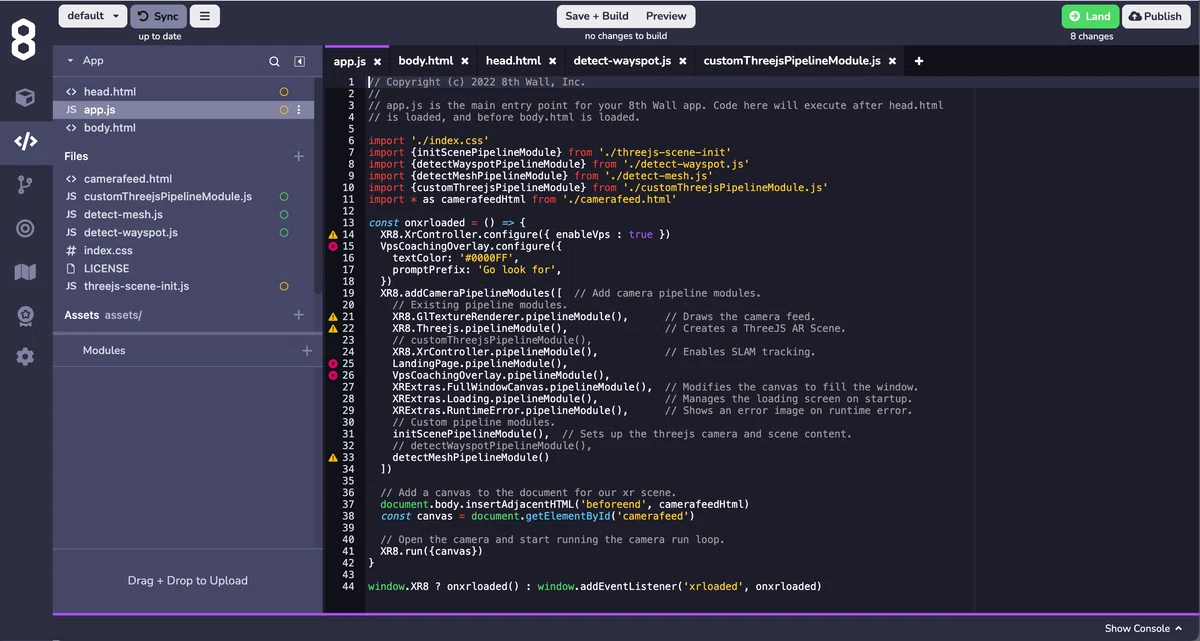Switch to the detect-wayspot.js tab
Viewport: 1200px width, 641px height.
[x=621, y=61]
